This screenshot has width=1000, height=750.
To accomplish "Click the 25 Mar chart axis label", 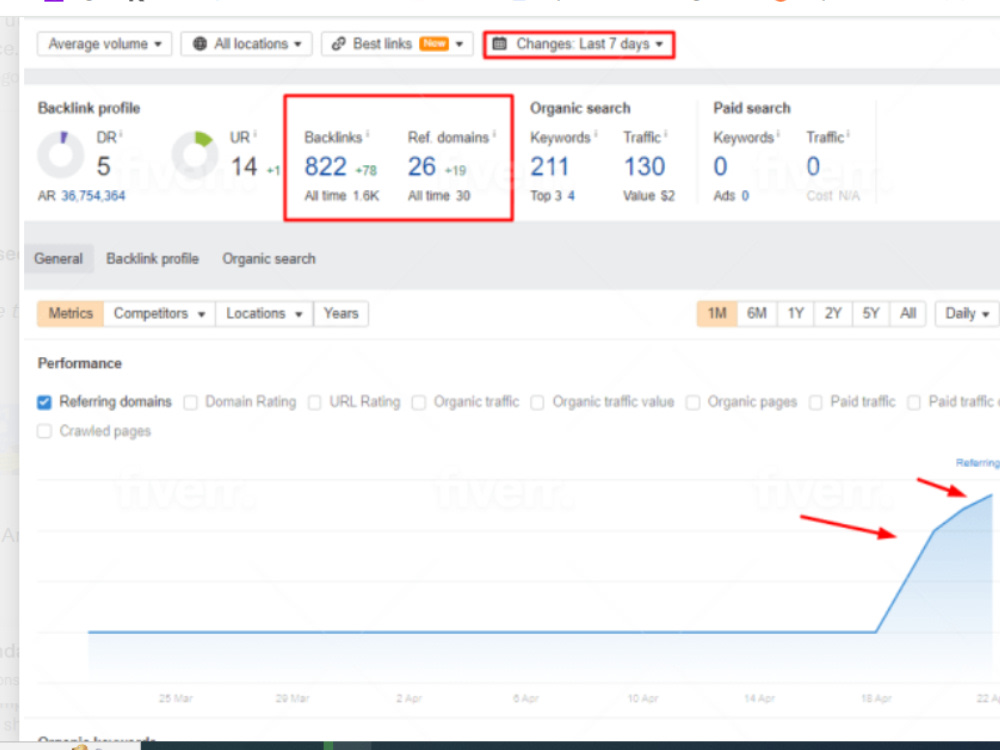I will tap(175, 698).
